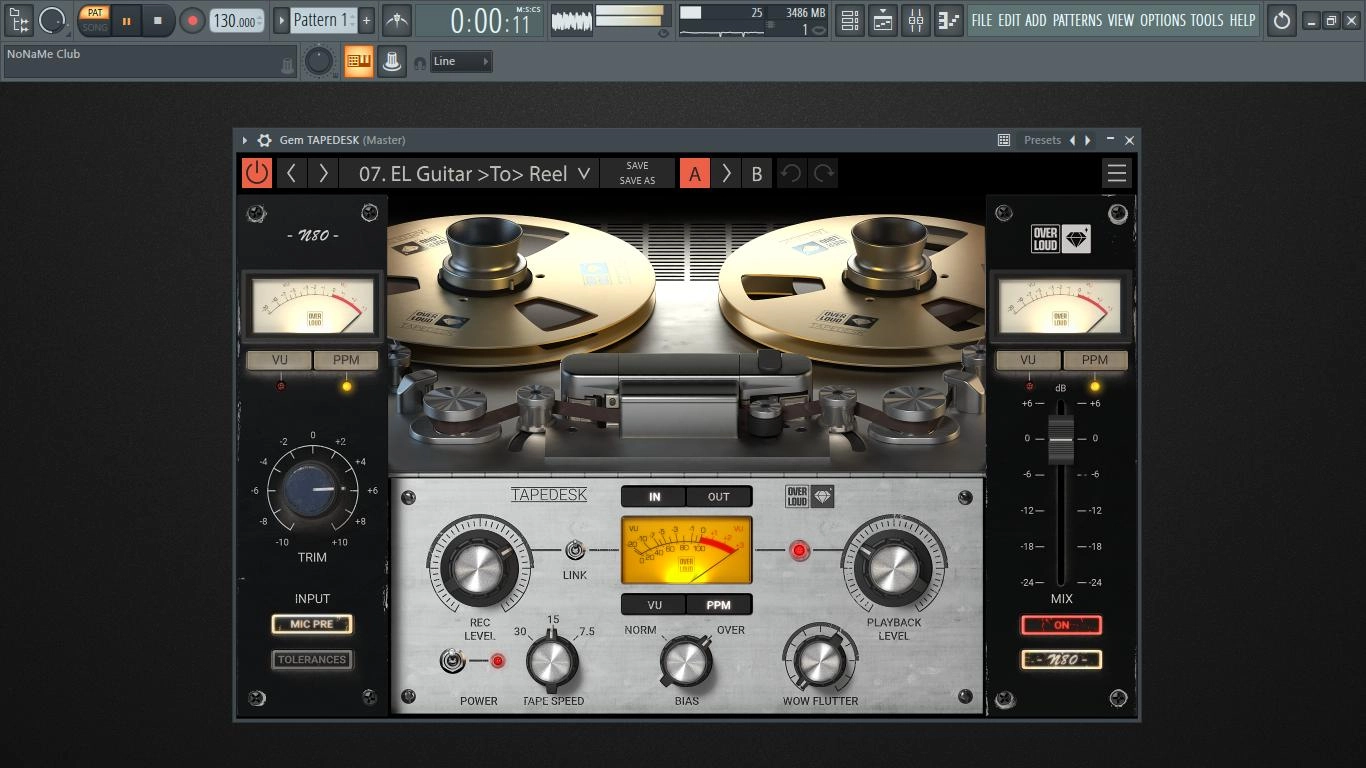Click the MIX fader handle
The image size is (1366, 768).
1061,439
